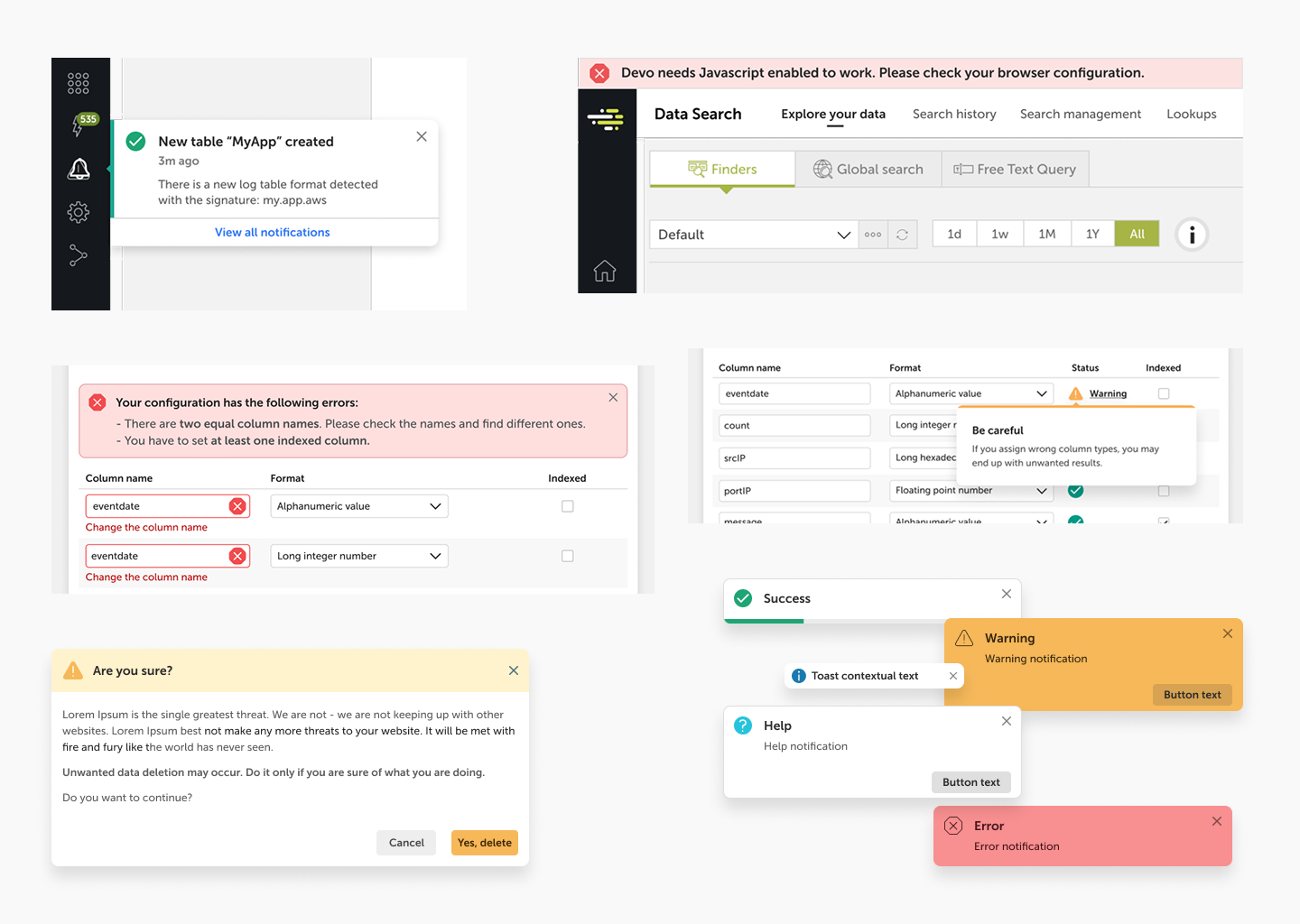This screenshot has width=1300, height=924.
Task: Uncheck the Indexed box for message row
Action: click(x=1164, y=522)
